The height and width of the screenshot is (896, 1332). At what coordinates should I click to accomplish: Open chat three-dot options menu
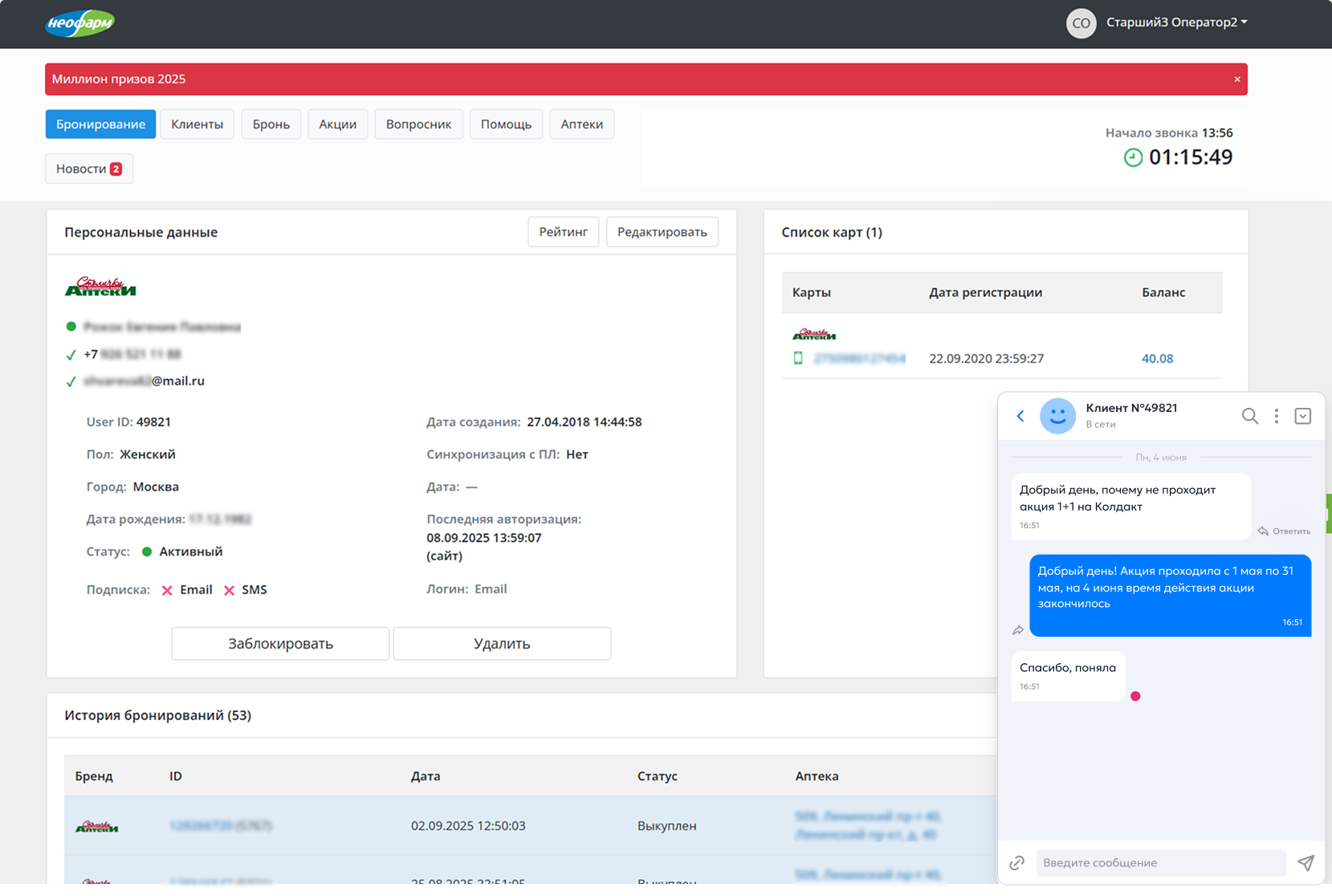tap(1276, 416)
